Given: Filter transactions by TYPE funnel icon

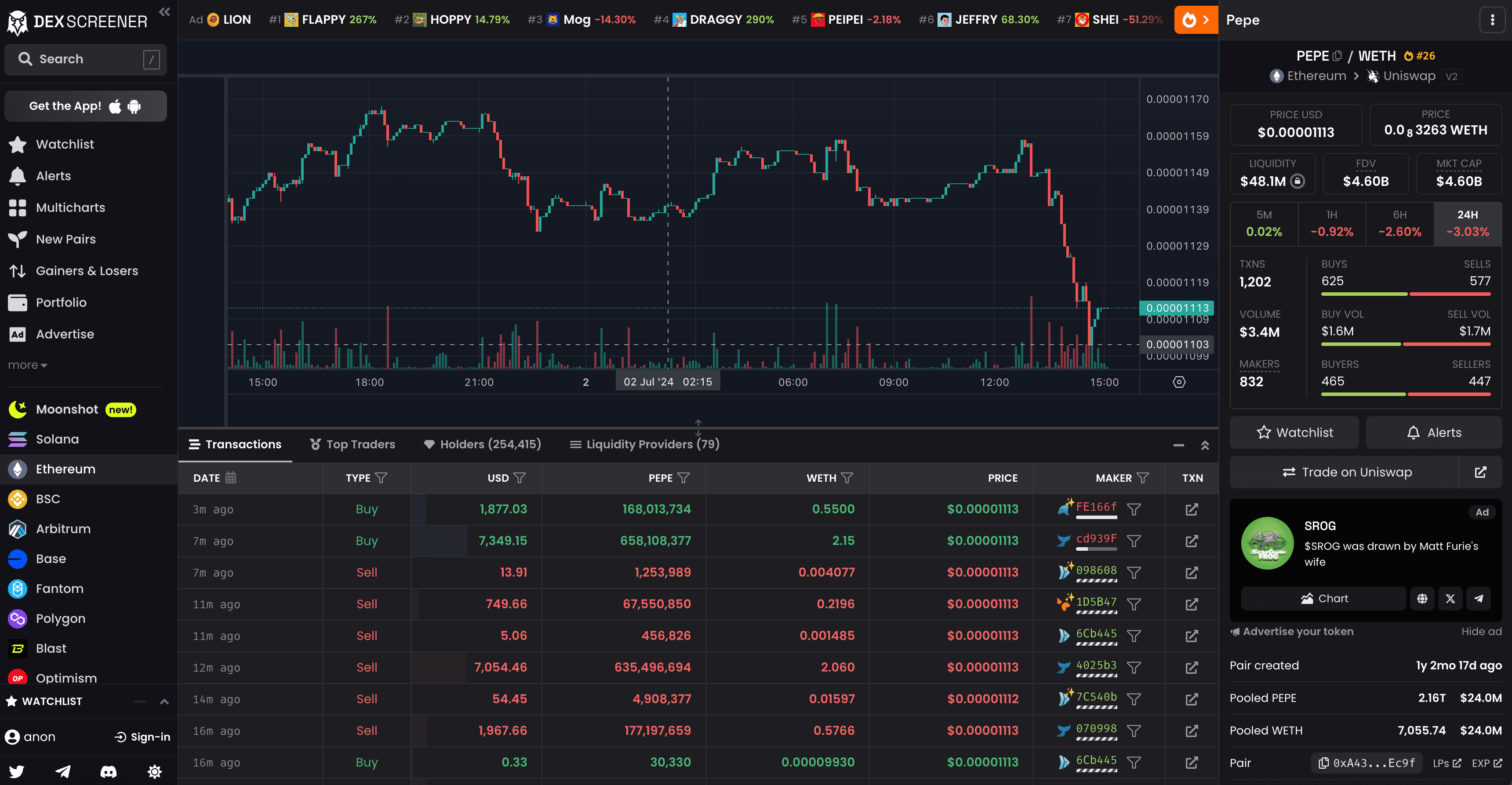Looking at the screenshot, I should tap(382, 478).
